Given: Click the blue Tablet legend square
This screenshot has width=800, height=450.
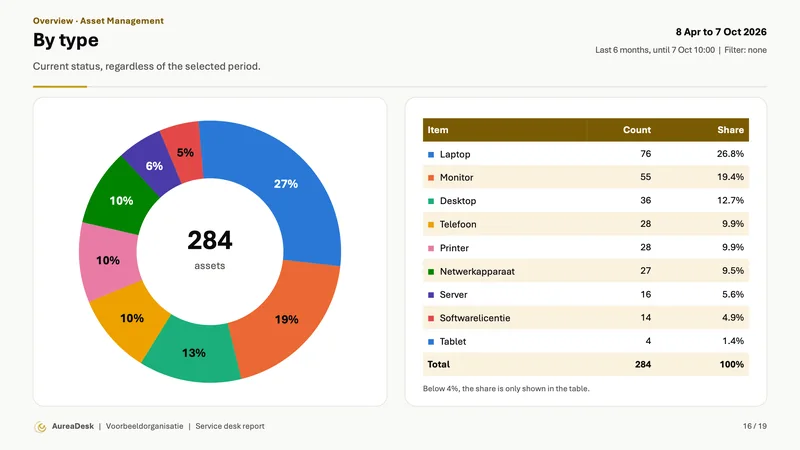Looking at the screenshot, I should (x=431, y=342).
